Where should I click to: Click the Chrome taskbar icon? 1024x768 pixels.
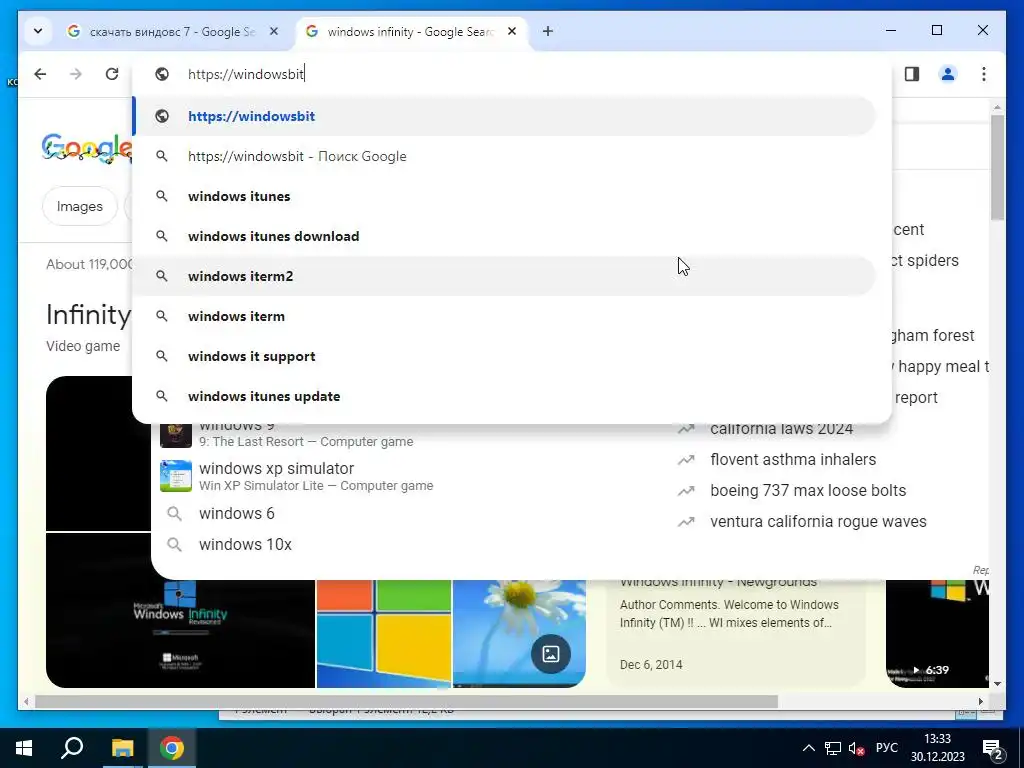pos(171,748)
